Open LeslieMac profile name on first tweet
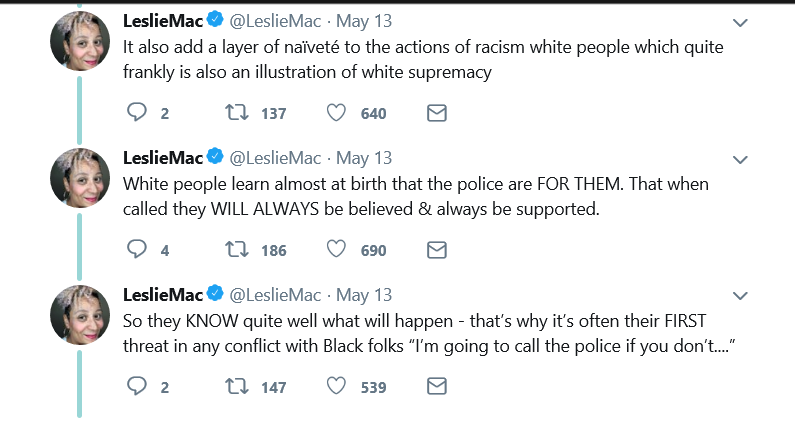 pyautogui.click(x=162, y=21)
